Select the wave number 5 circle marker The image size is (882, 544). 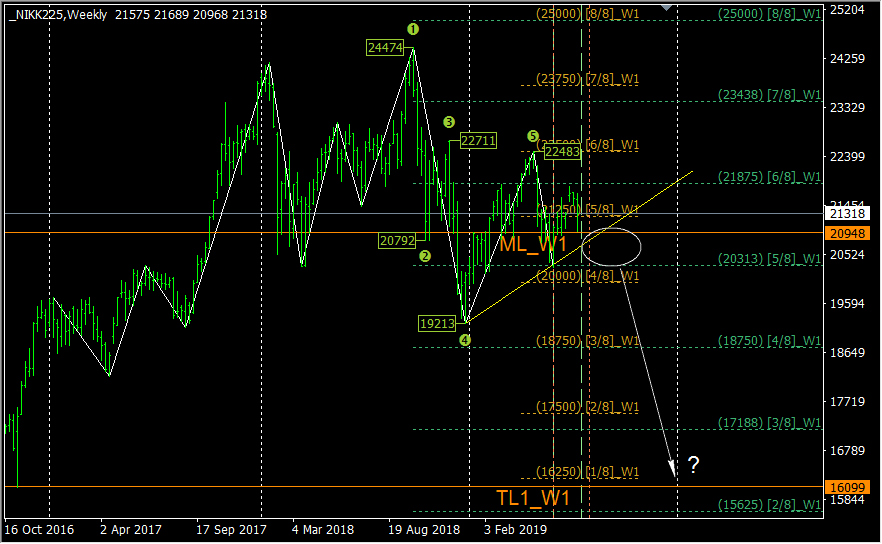(x=533, y=136)
